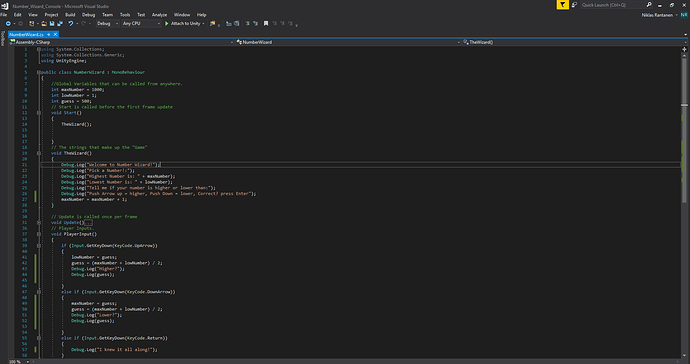Pin the NumberWizard.cs tab
Image resolution: width=690 pixels, height=364 pixels.
pyautogui.click(x=48, y=34)
